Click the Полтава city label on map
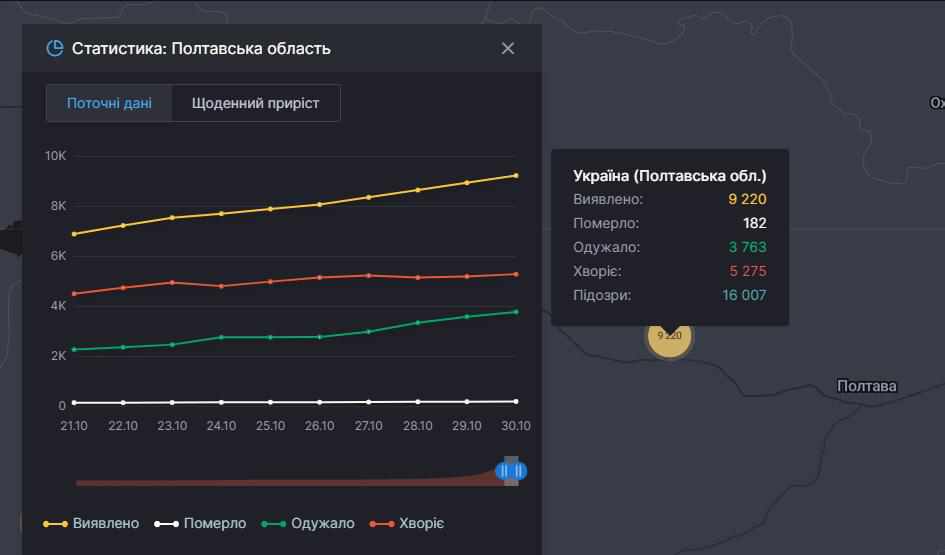The height and width of the screenshot is (555, 945). coord(866,386)
